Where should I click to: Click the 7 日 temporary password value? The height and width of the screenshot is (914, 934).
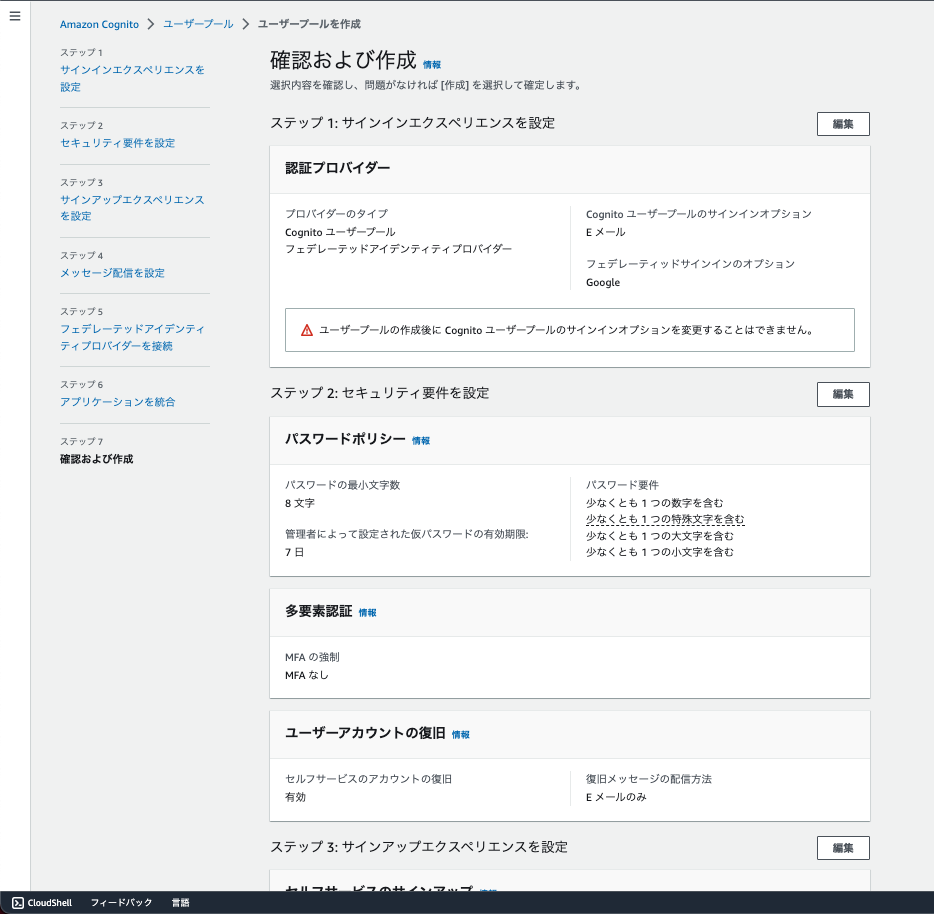pos(294,552)
